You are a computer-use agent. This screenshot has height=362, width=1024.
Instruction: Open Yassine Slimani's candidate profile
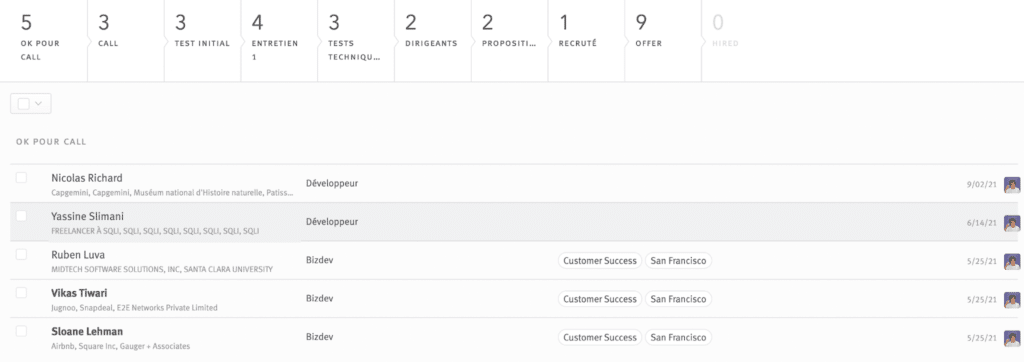click(88, 216)
